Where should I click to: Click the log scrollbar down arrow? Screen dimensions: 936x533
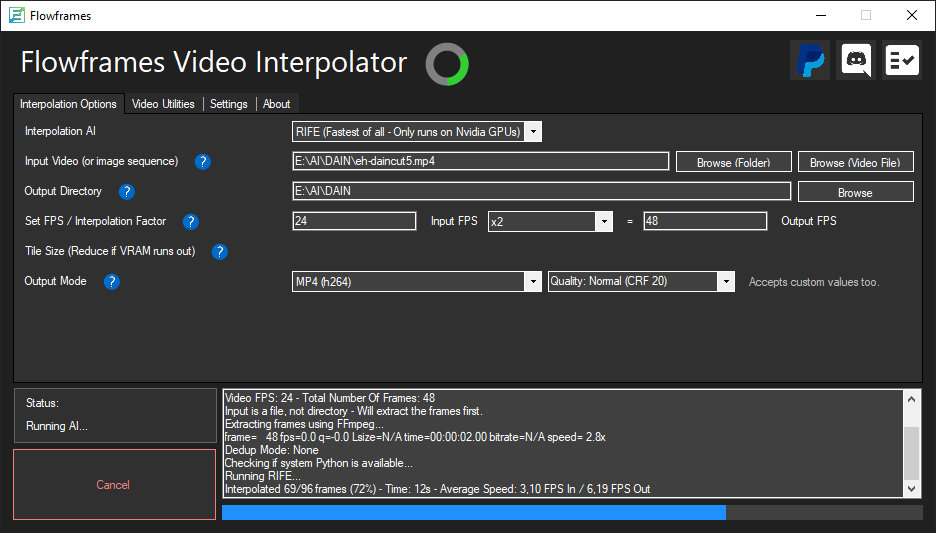click(x=912, y=489)
